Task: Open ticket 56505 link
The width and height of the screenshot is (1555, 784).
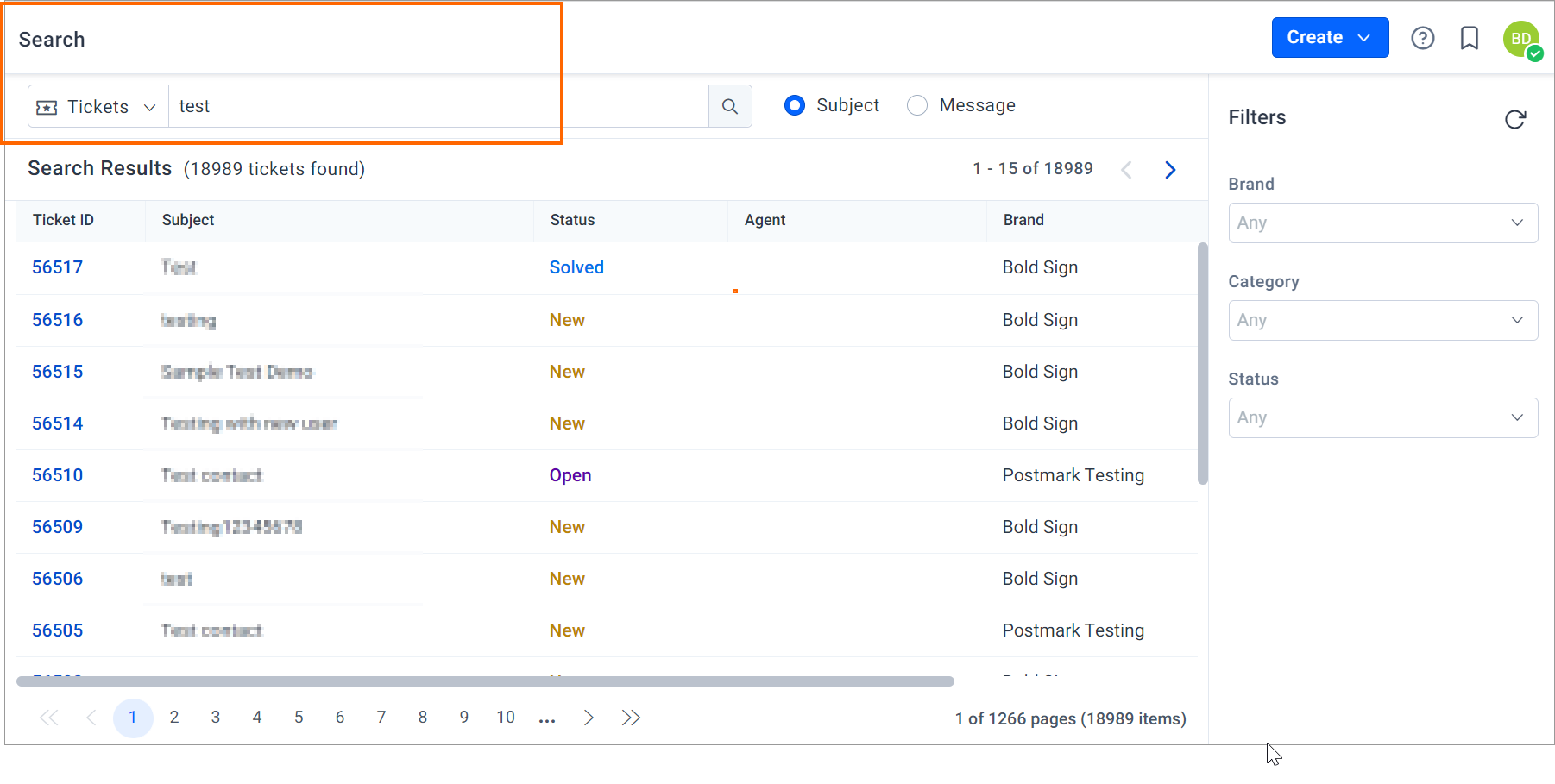Action: coord(58,630)
